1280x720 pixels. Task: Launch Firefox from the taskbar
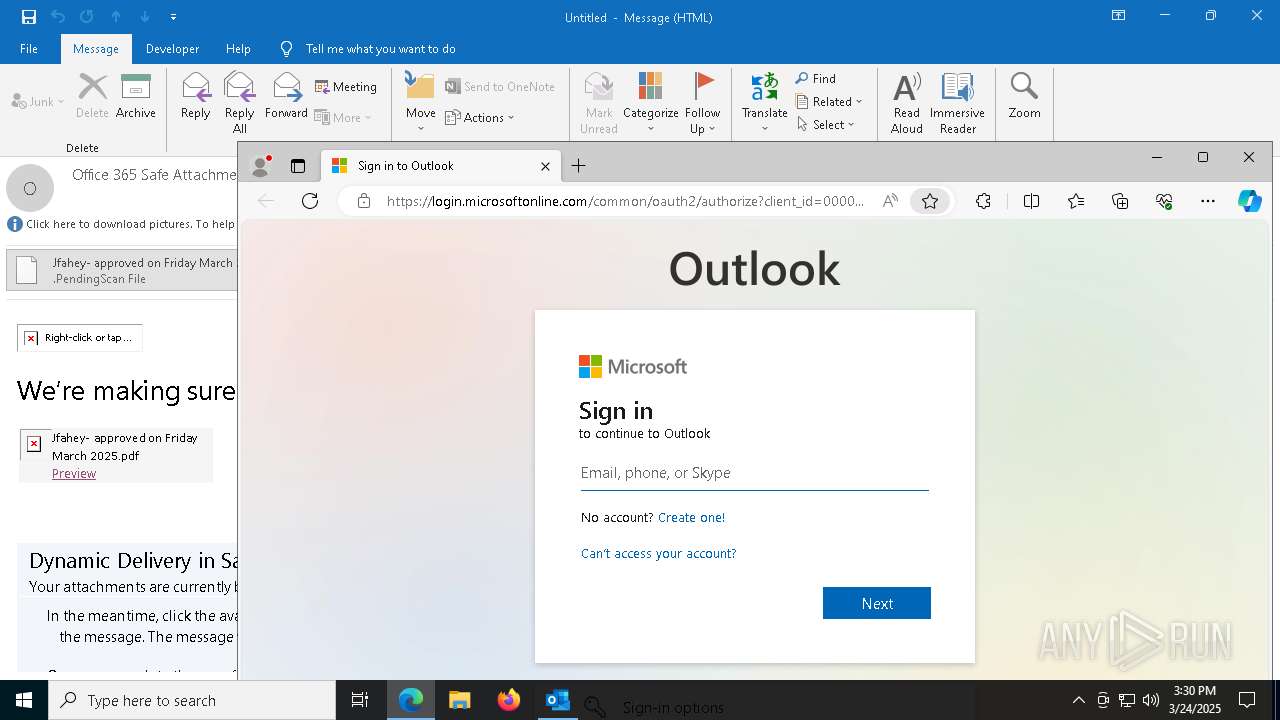tap(509, 700)
